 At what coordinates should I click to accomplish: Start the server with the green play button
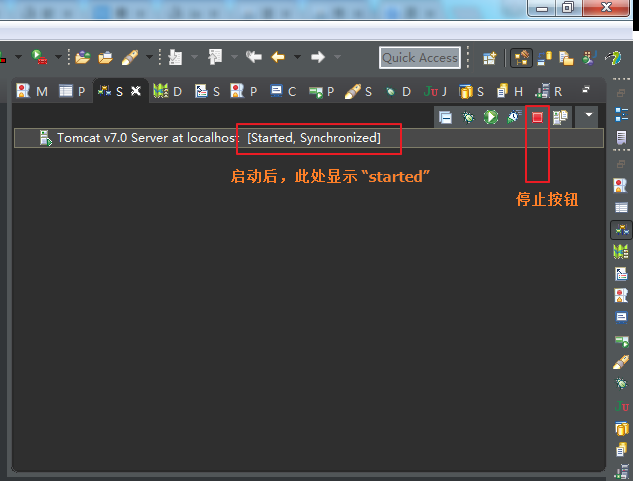pyautogui.click(x=491, y=117)
